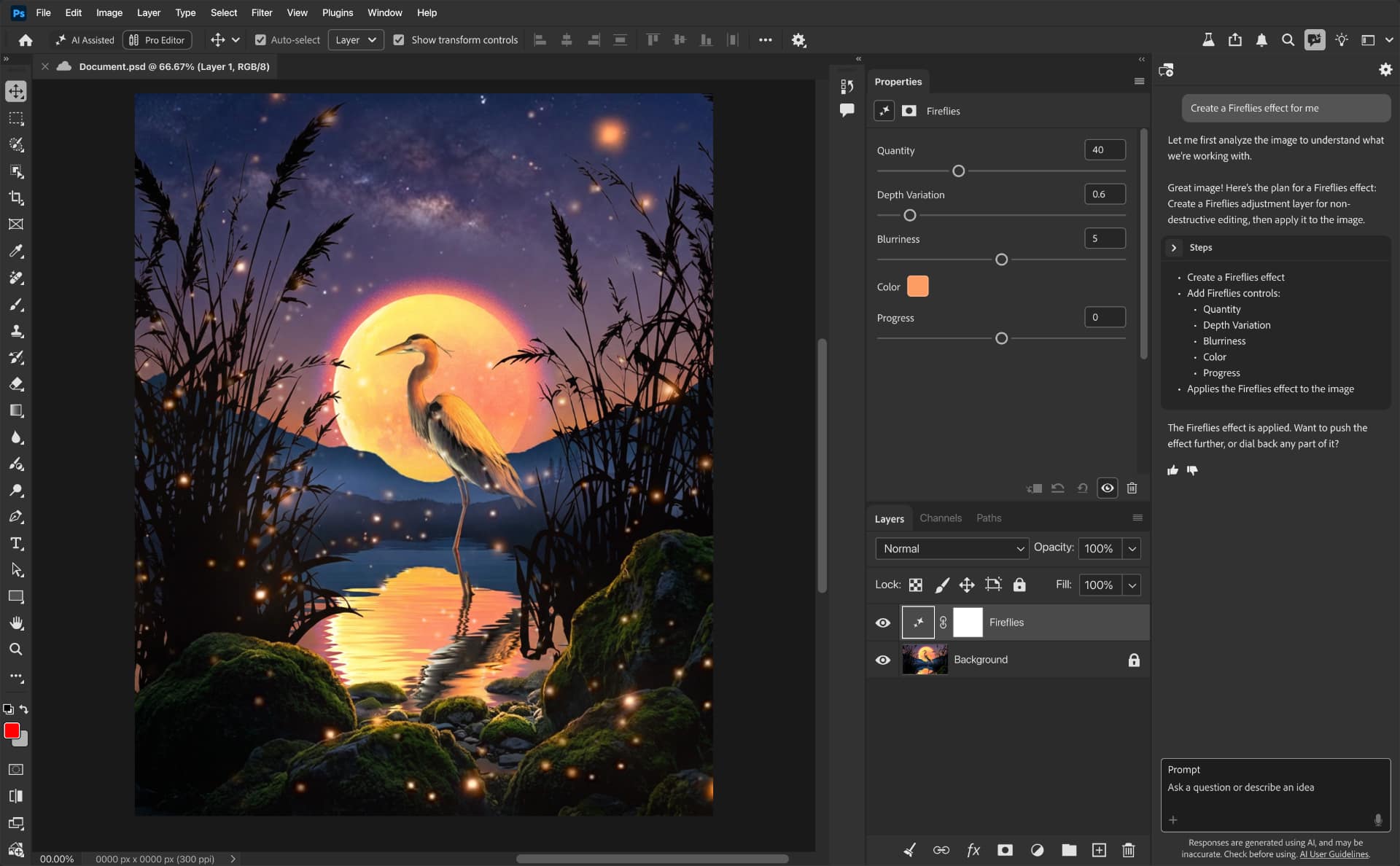This screenshot has width=1400, height=866.
Task: Hide the Fireflies layer
Action: click(883, 623)
